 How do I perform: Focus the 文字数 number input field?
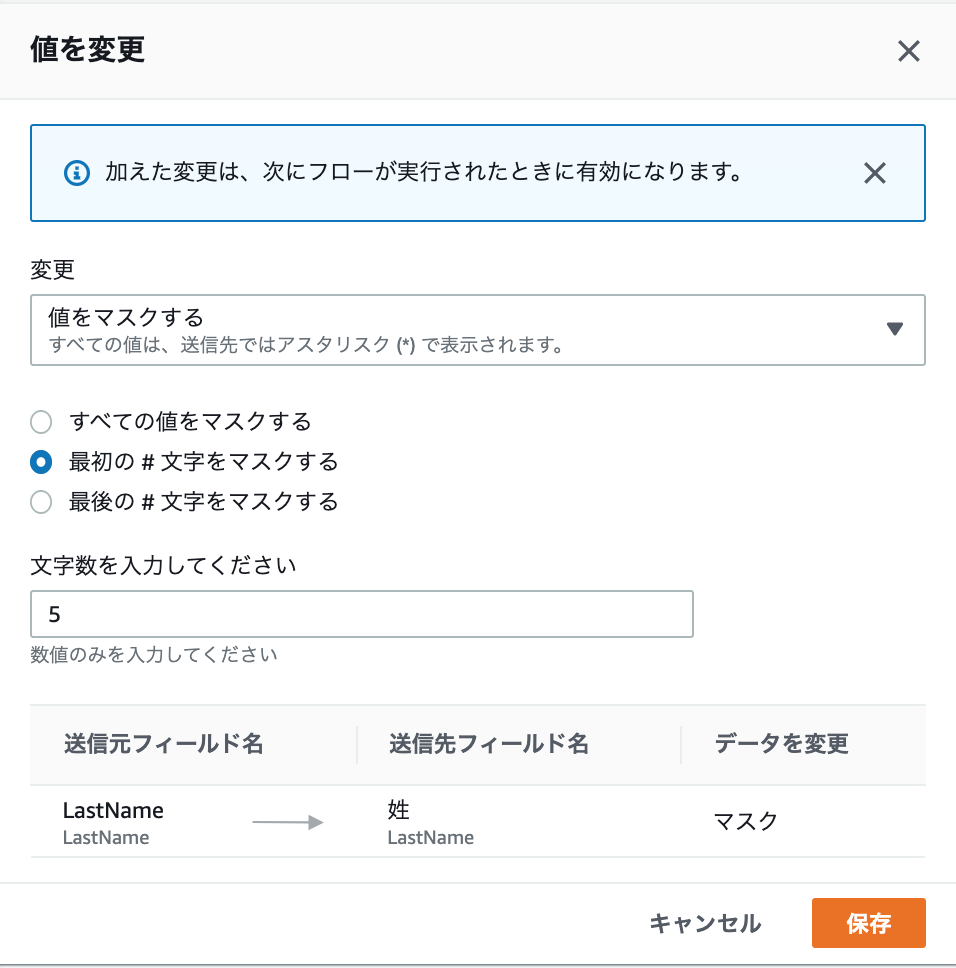[x=362, y=614]
